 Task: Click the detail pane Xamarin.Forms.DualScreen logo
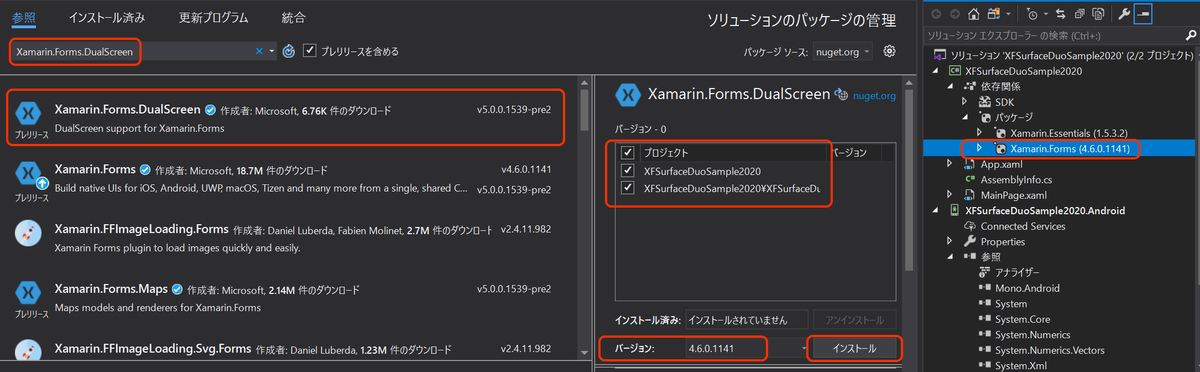tap(629, 95)
